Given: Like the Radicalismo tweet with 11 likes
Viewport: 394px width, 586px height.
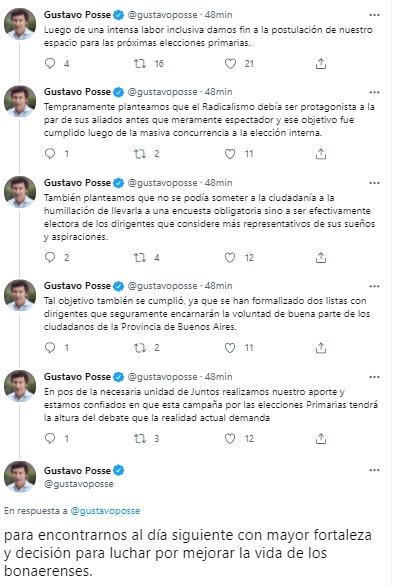Looking at the screenshot, I should tap(230, 154).
